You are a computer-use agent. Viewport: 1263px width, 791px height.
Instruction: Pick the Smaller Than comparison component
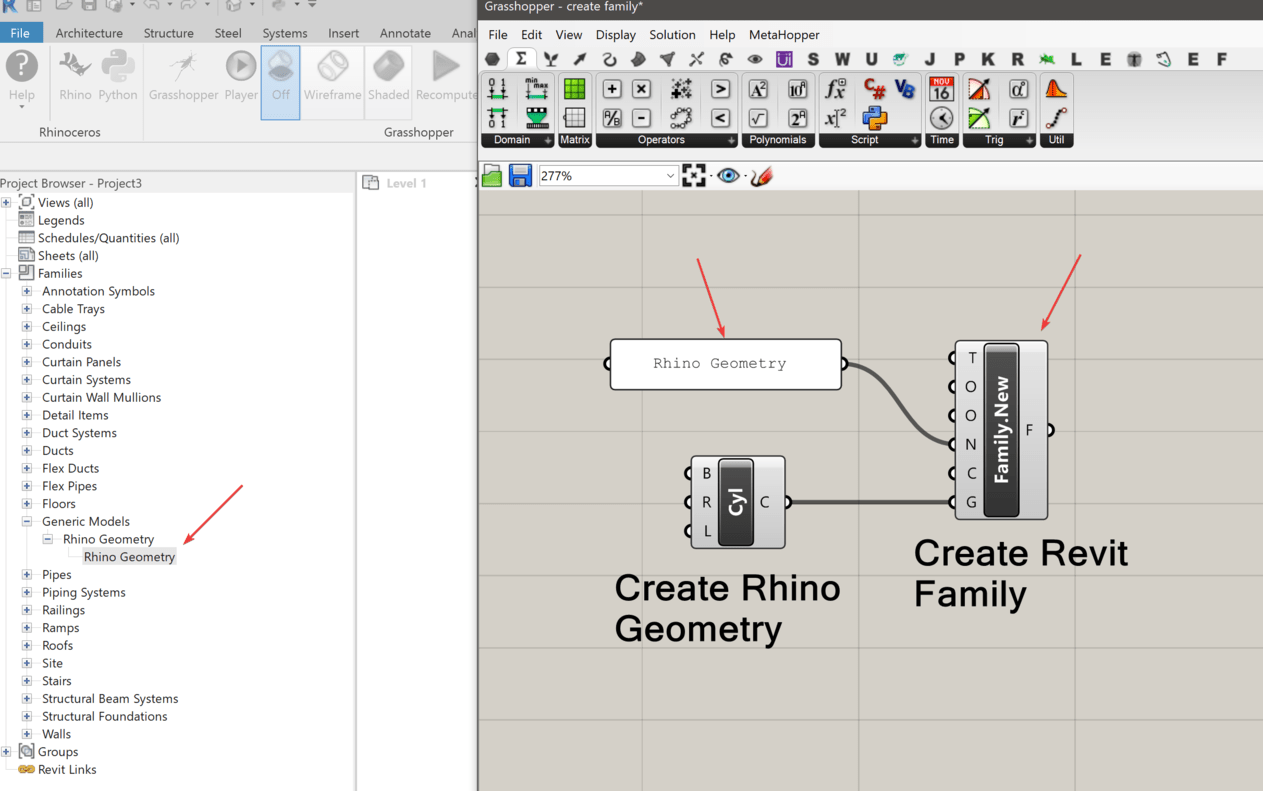tap(720, 118)
